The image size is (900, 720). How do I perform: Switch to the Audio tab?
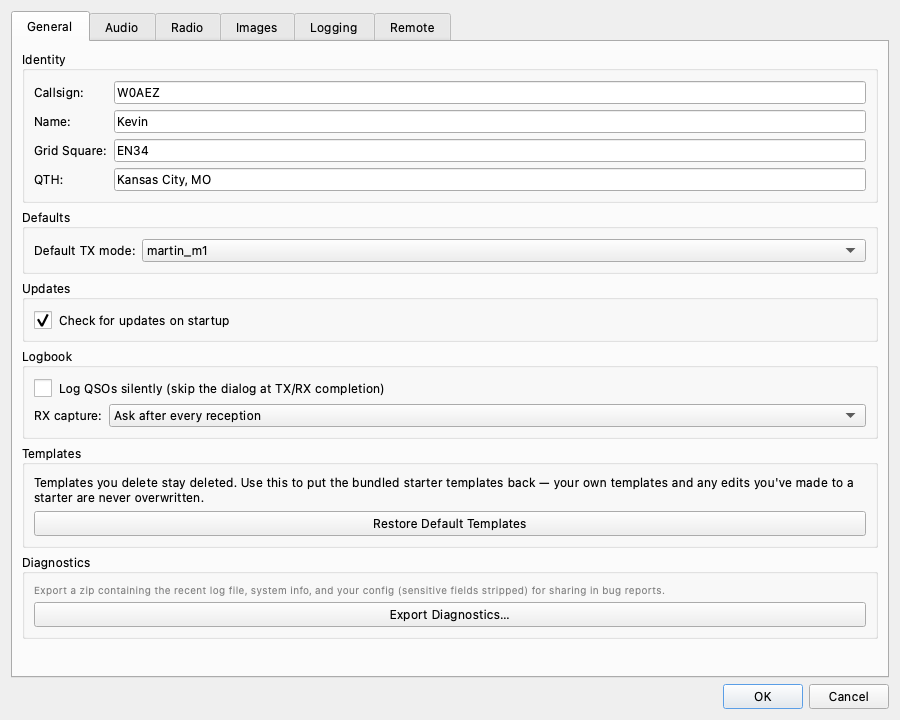pos(122,28)
